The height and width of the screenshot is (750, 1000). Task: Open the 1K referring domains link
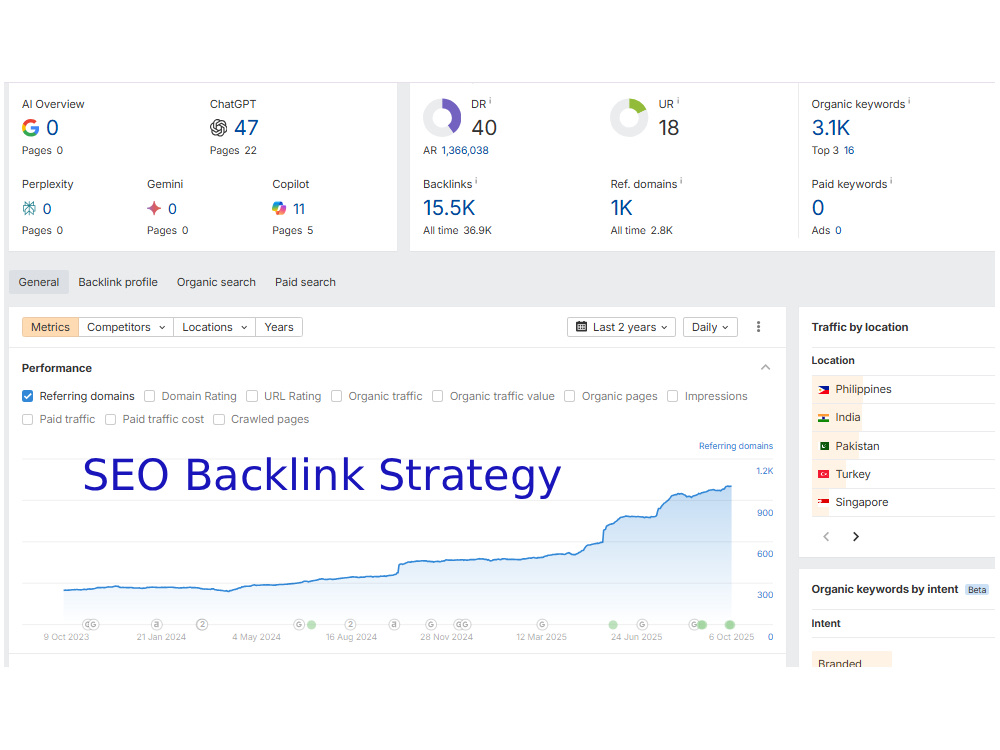[621, 208]
